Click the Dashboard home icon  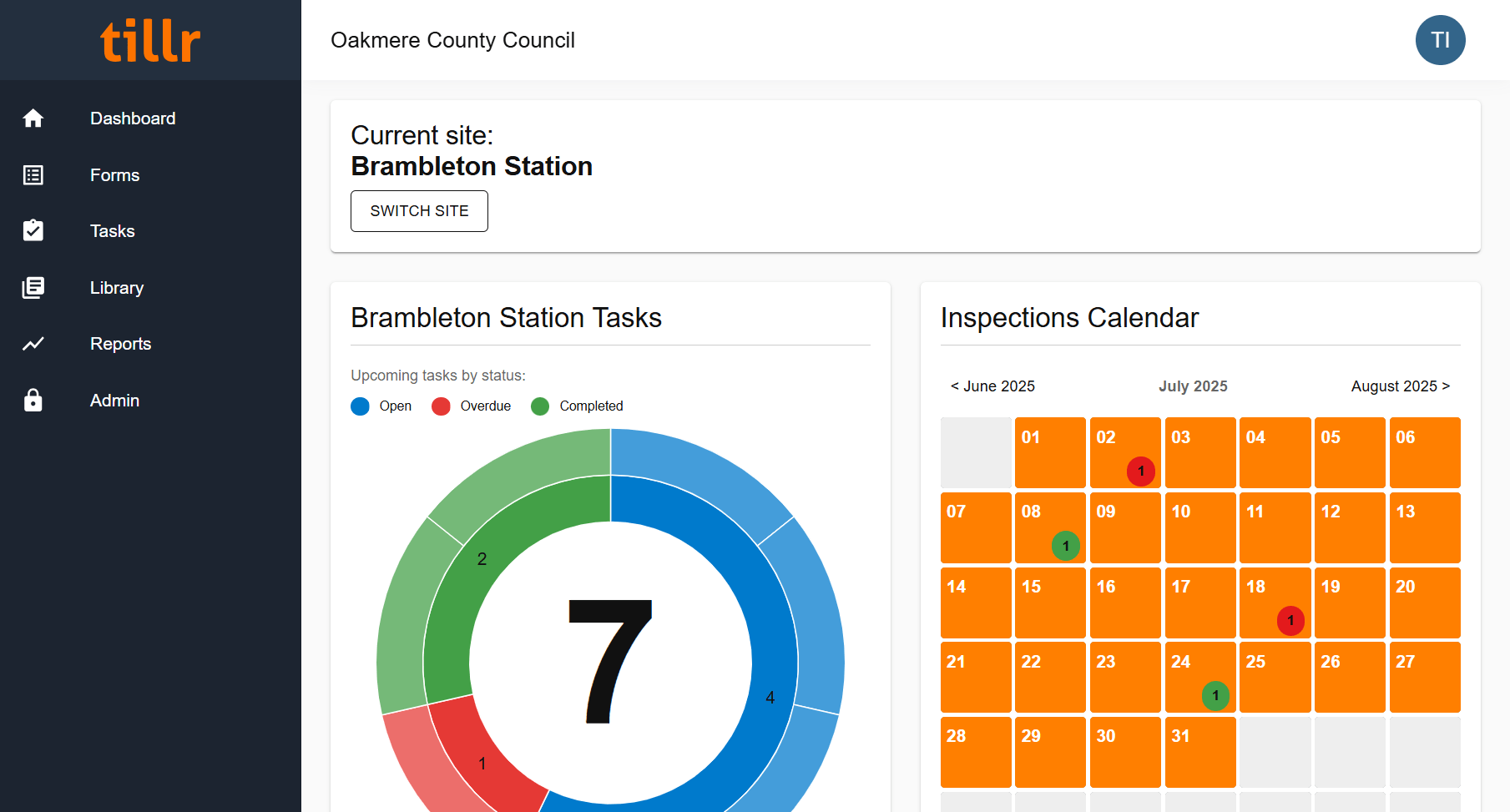click(33, 119)
